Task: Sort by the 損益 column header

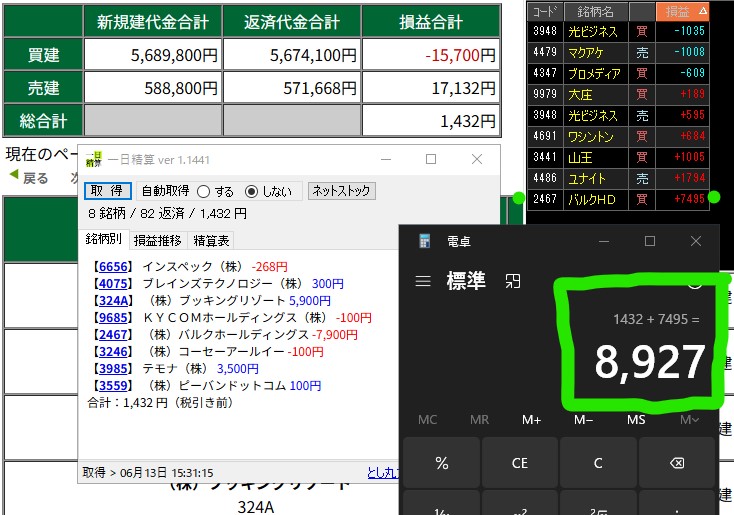Action: pos(683,11)
